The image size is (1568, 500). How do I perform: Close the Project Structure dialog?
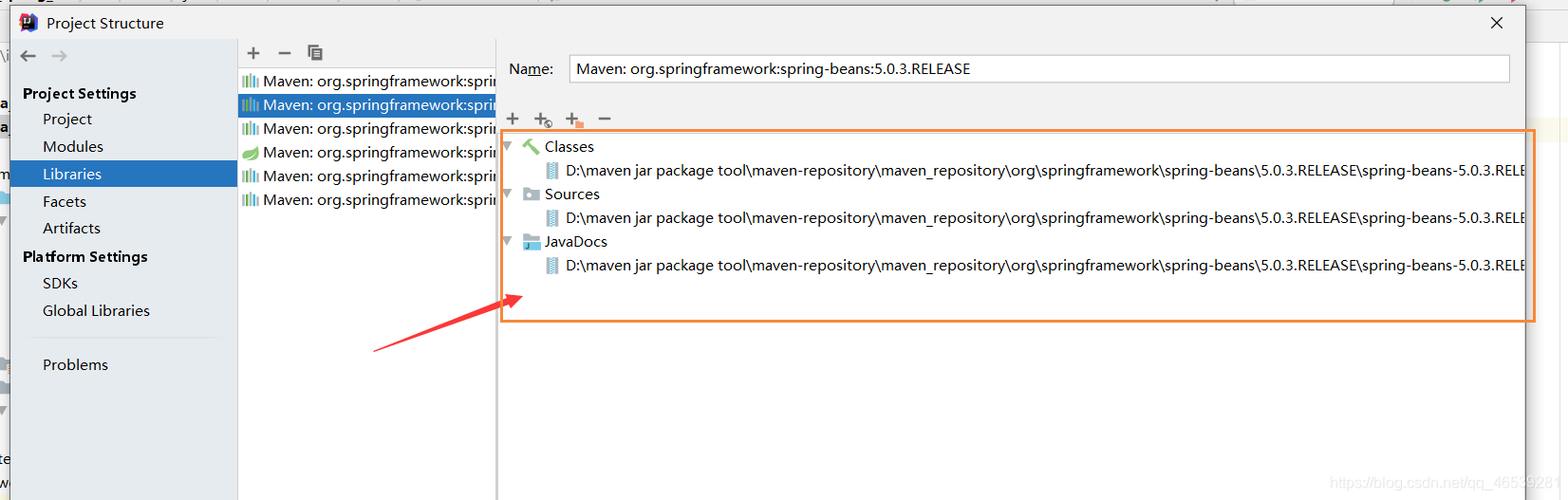(1497, 23)
